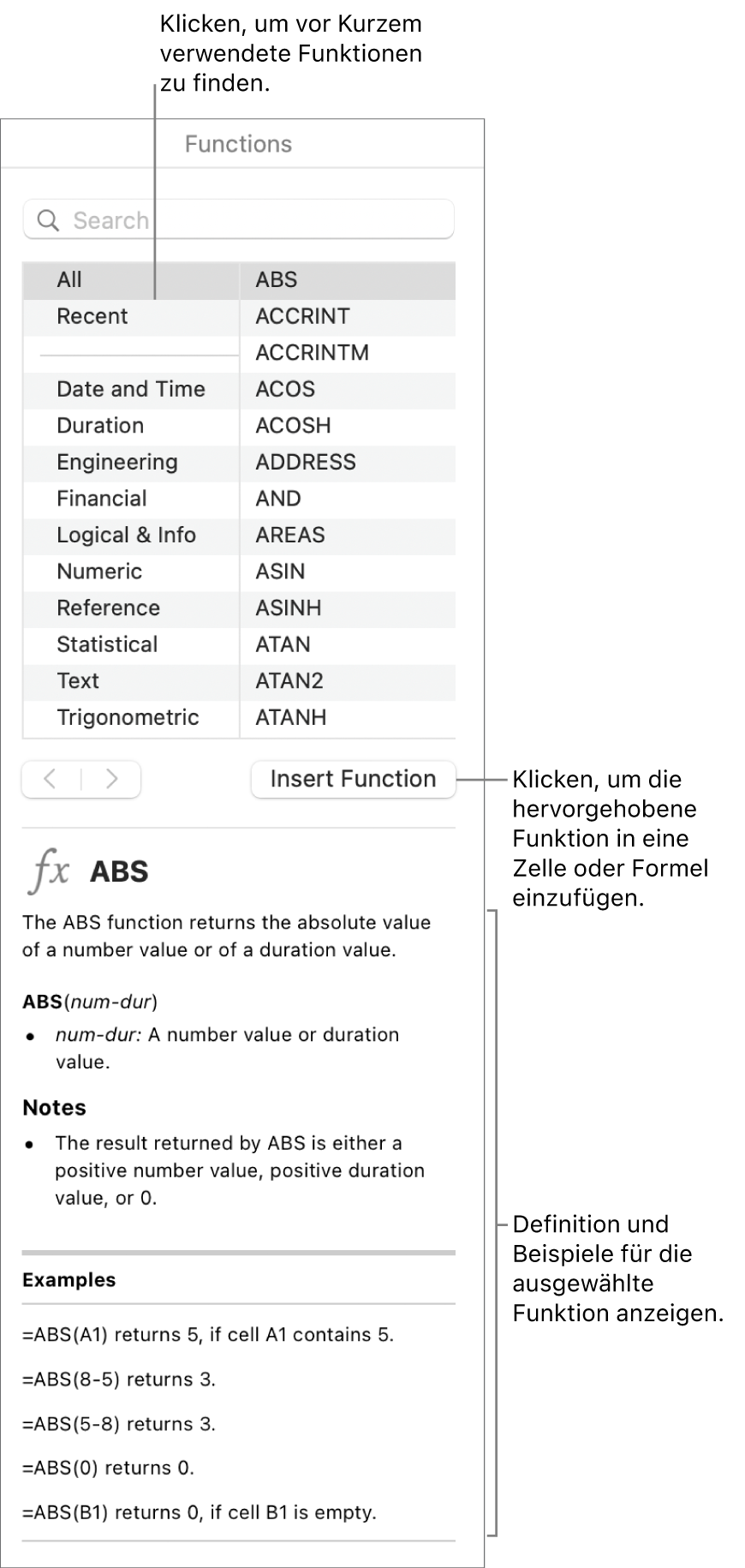The width and height of the screenshot is (745, 1568).
Task: Click the fx function icon
Action: coord(50,871)
